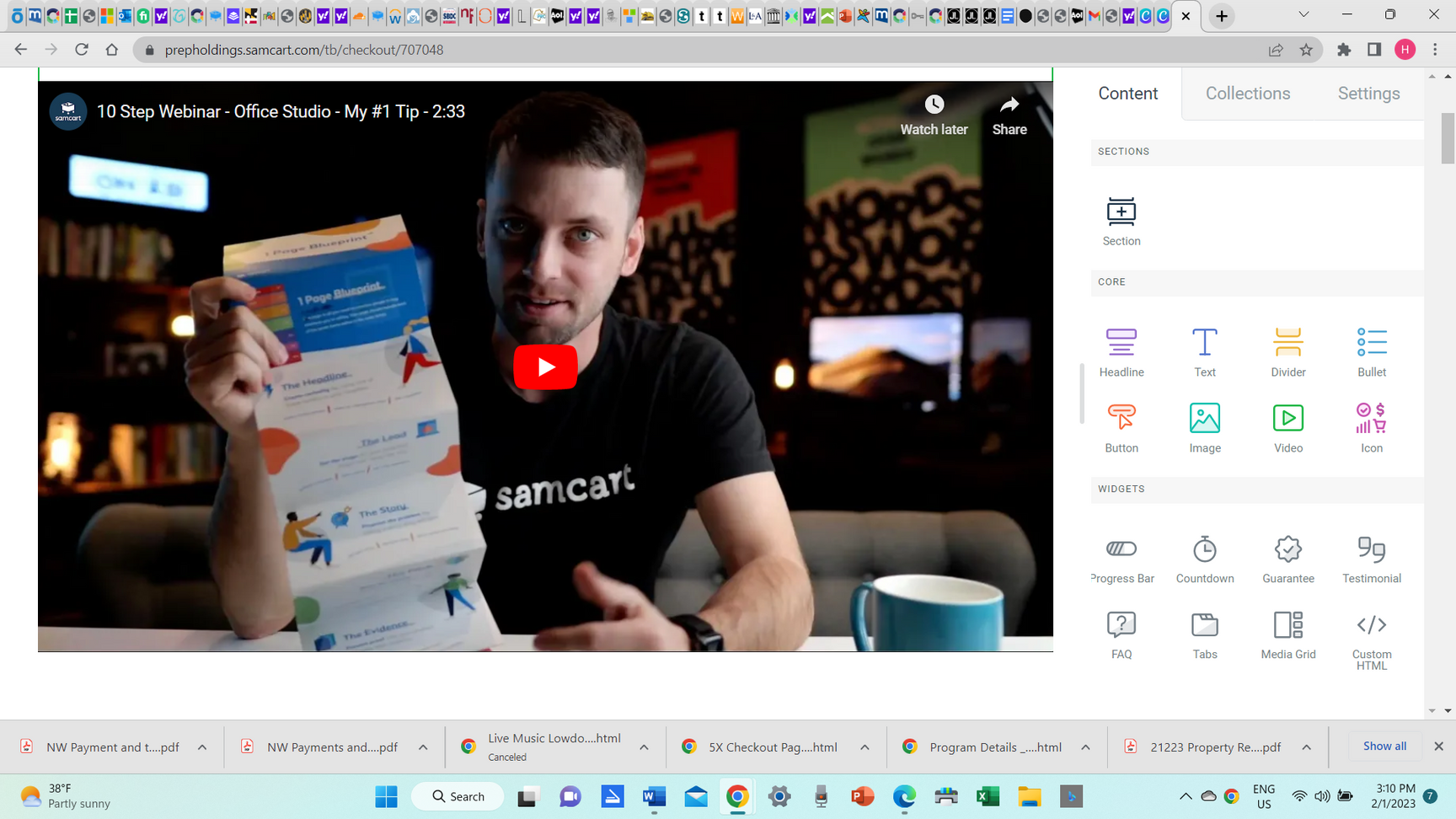Show all downloads in the bar
1456x819 pixels.
[1384, 747]
